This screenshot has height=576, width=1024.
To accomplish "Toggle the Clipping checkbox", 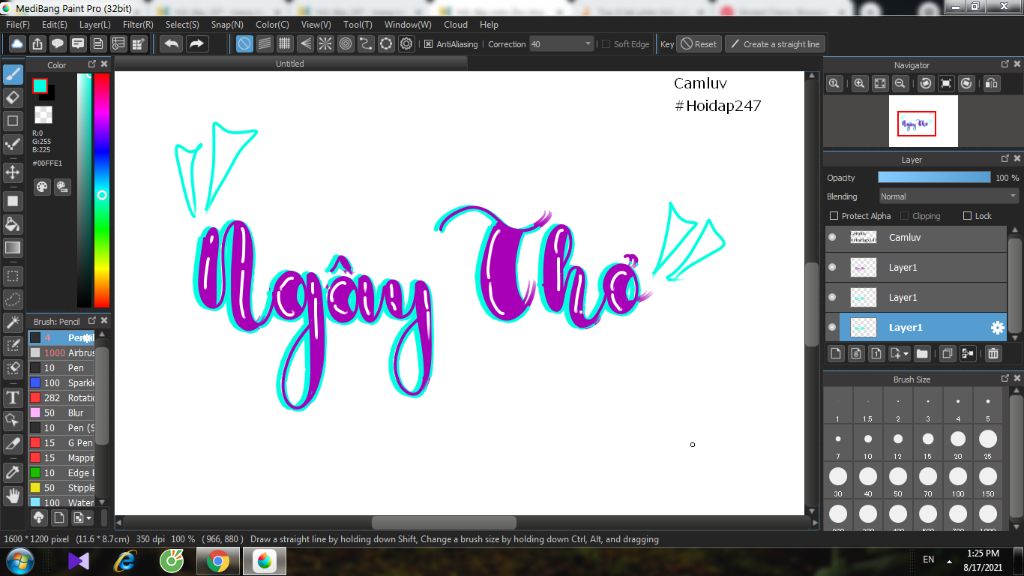I will coord(904,216).
